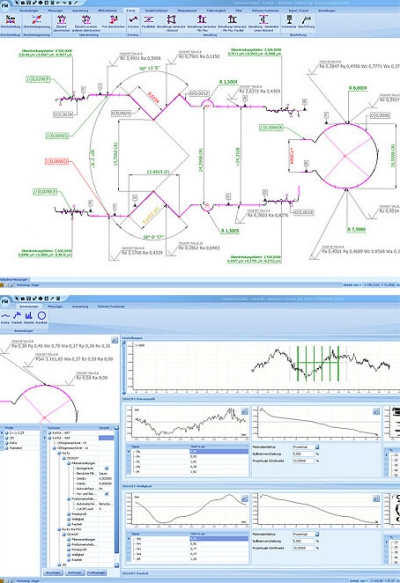The image size is (400, 583).
Task: Select the R 8,0004 radius label
Action: 358,88
